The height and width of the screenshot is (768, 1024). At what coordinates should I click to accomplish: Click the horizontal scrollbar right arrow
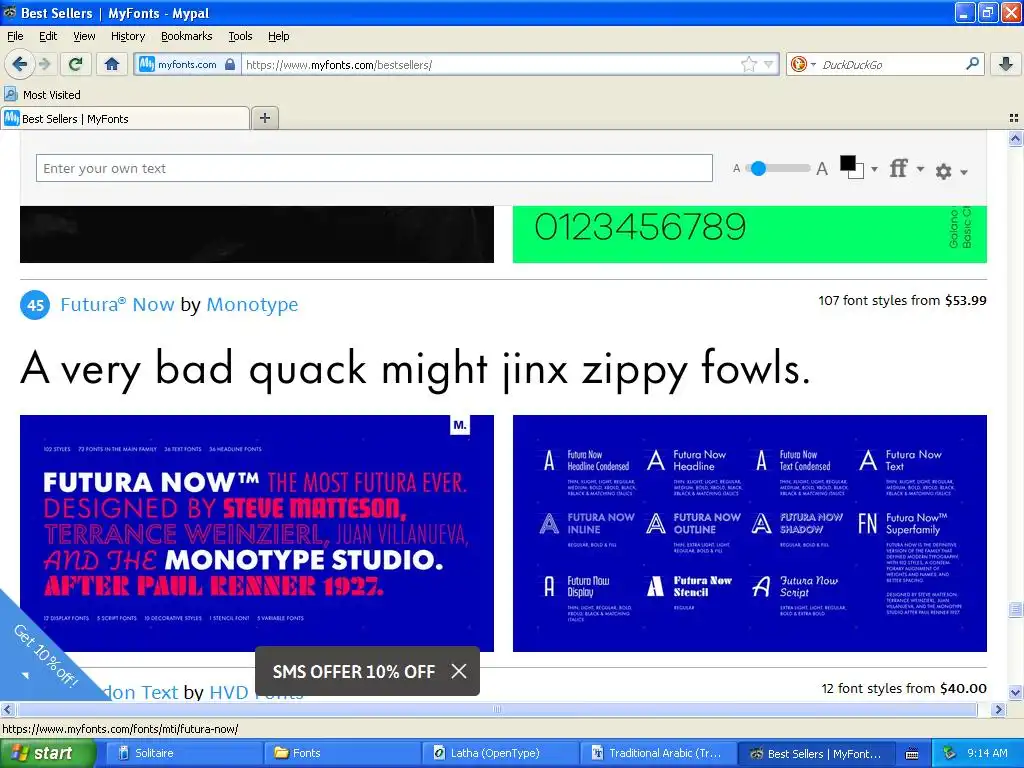998,709
